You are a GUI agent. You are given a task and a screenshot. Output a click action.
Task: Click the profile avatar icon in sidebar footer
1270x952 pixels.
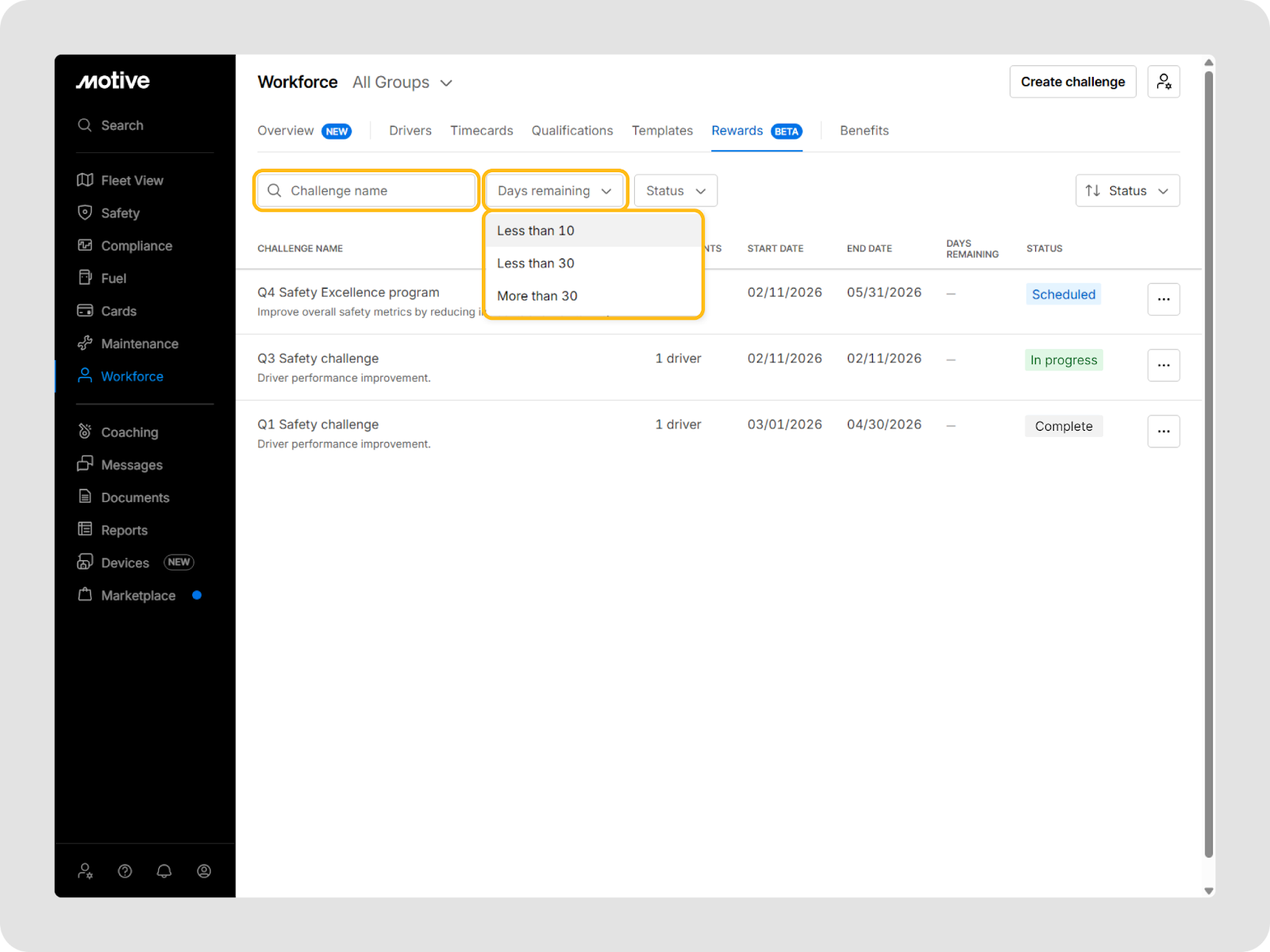tap(204, 871)
